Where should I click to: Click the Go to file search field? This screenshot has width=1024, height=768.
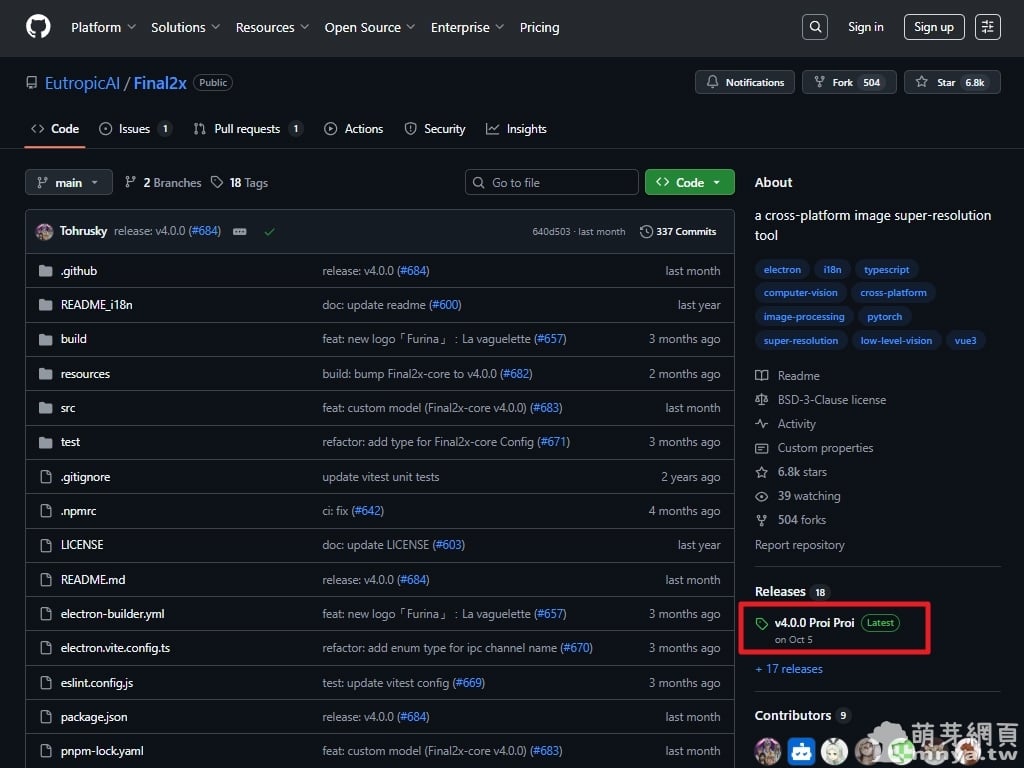pyautogui.click(x=552, y=183)
